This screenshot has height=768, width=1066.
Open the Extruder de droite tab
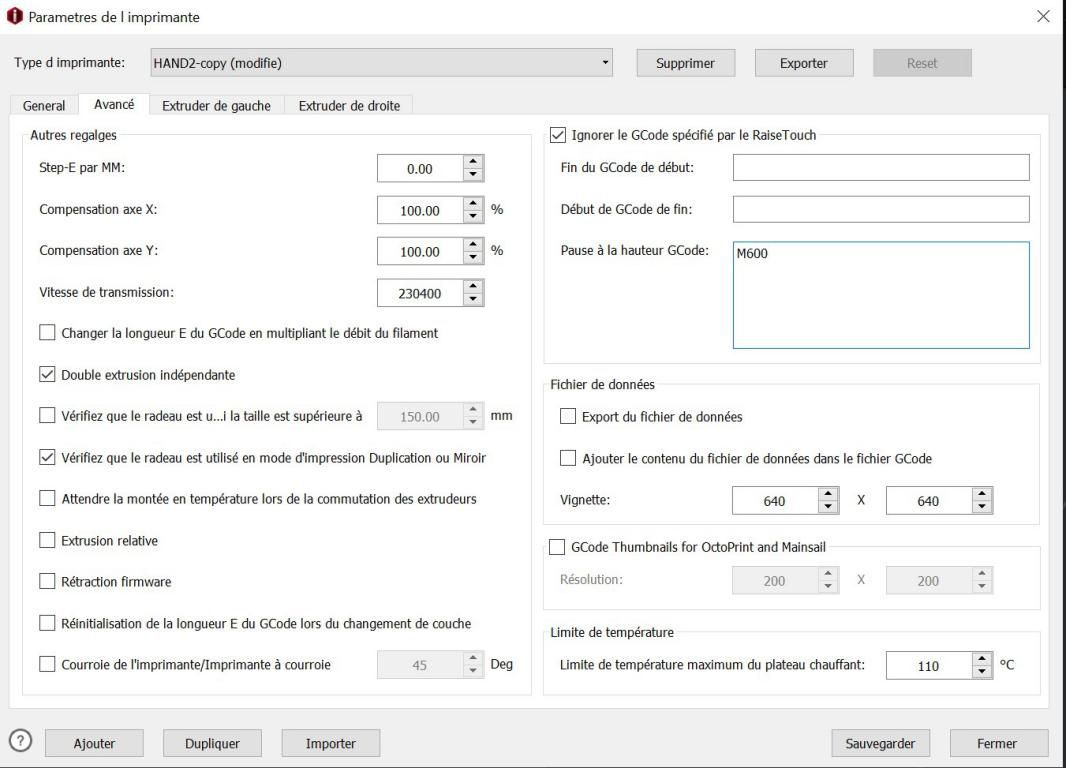349,105
